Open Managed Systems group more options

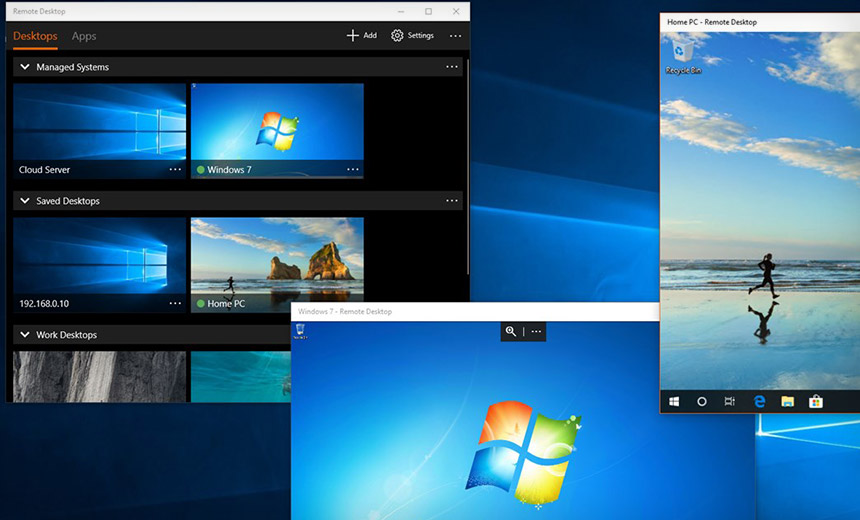point(451,67)
